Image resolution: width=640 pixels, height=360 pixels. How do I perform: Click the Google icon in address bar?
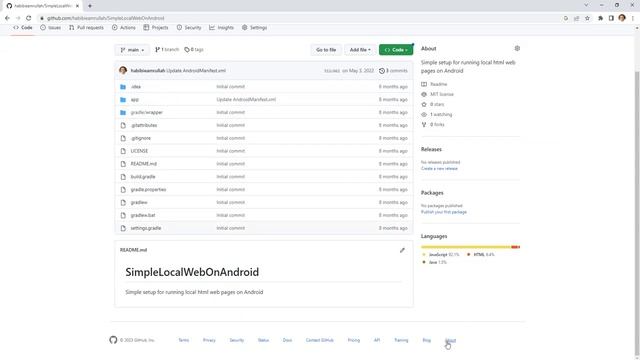click(x=566, y=18)
